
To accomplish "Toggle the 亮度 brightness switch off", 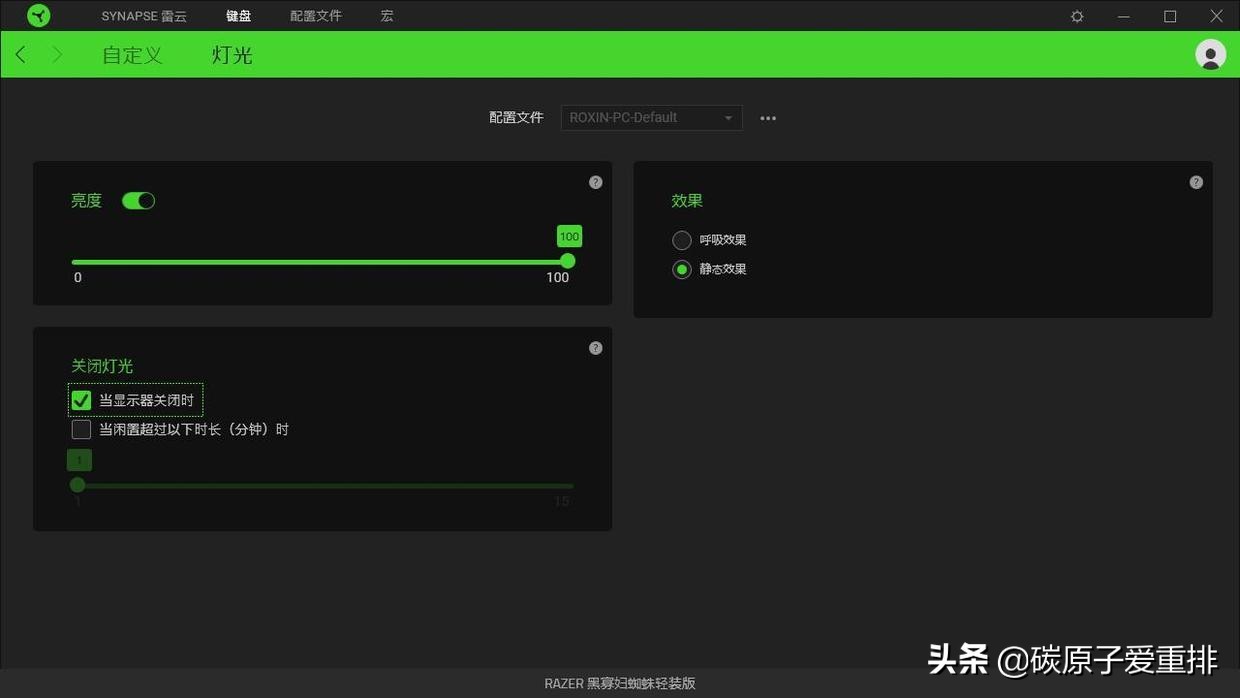I will (138, 200).
